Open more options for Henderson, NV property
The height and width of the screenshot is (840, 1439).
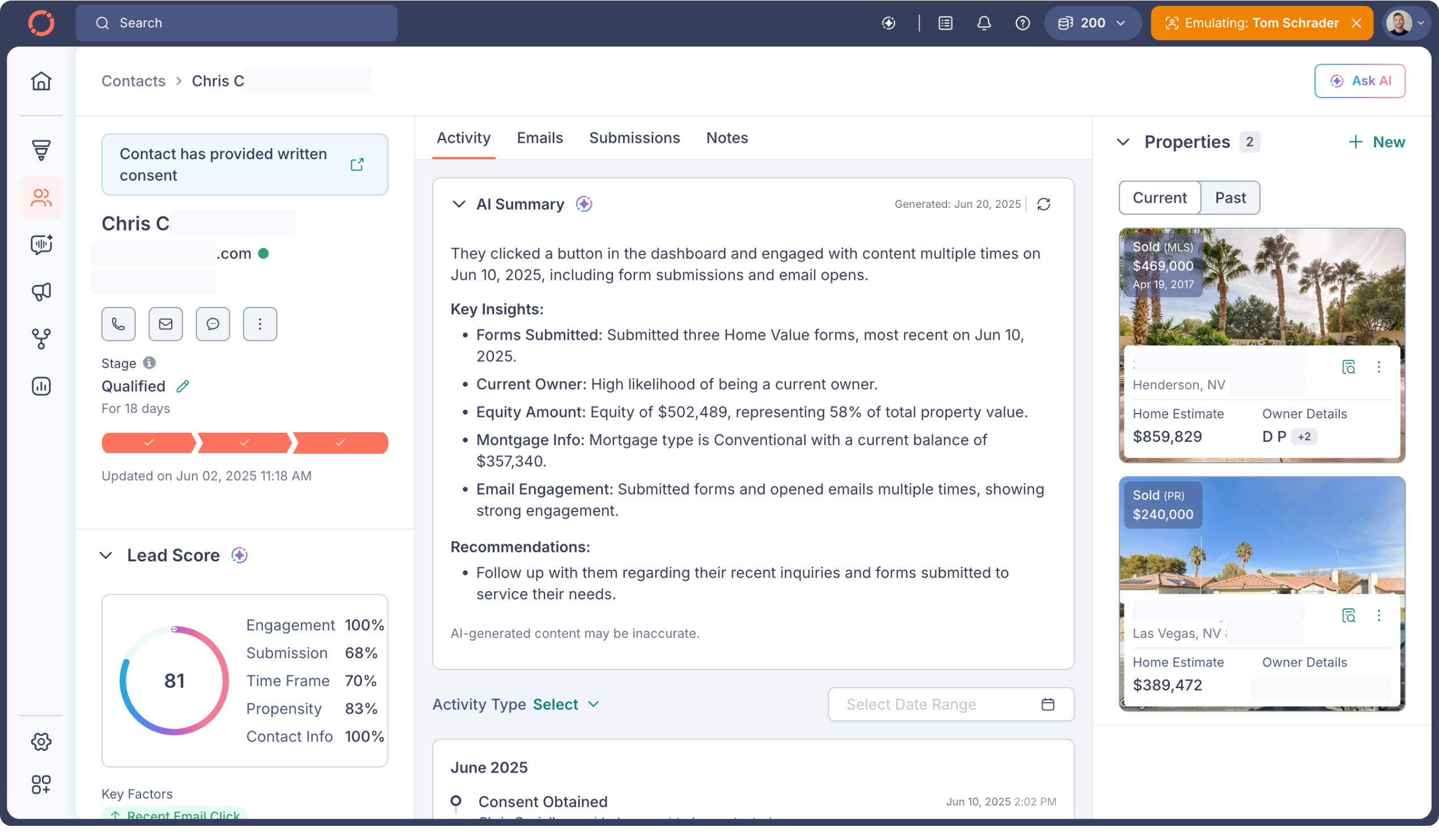pyautogui.click(x=1378, y=367)
